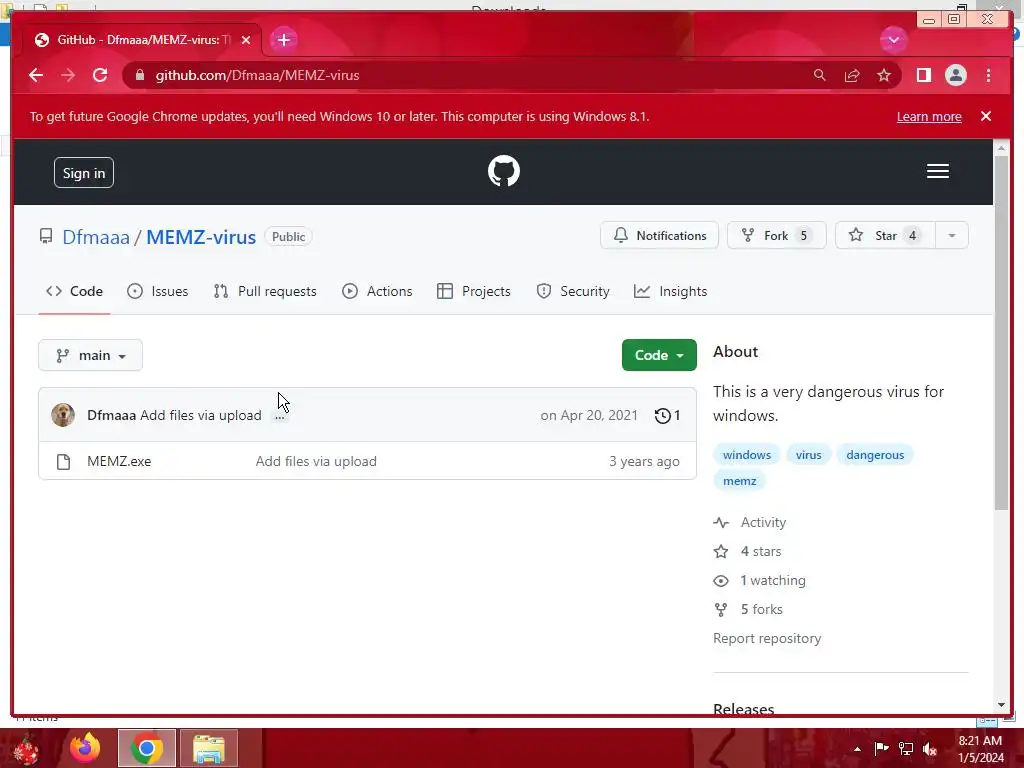Click the windows topic tag

coord(746,455)
